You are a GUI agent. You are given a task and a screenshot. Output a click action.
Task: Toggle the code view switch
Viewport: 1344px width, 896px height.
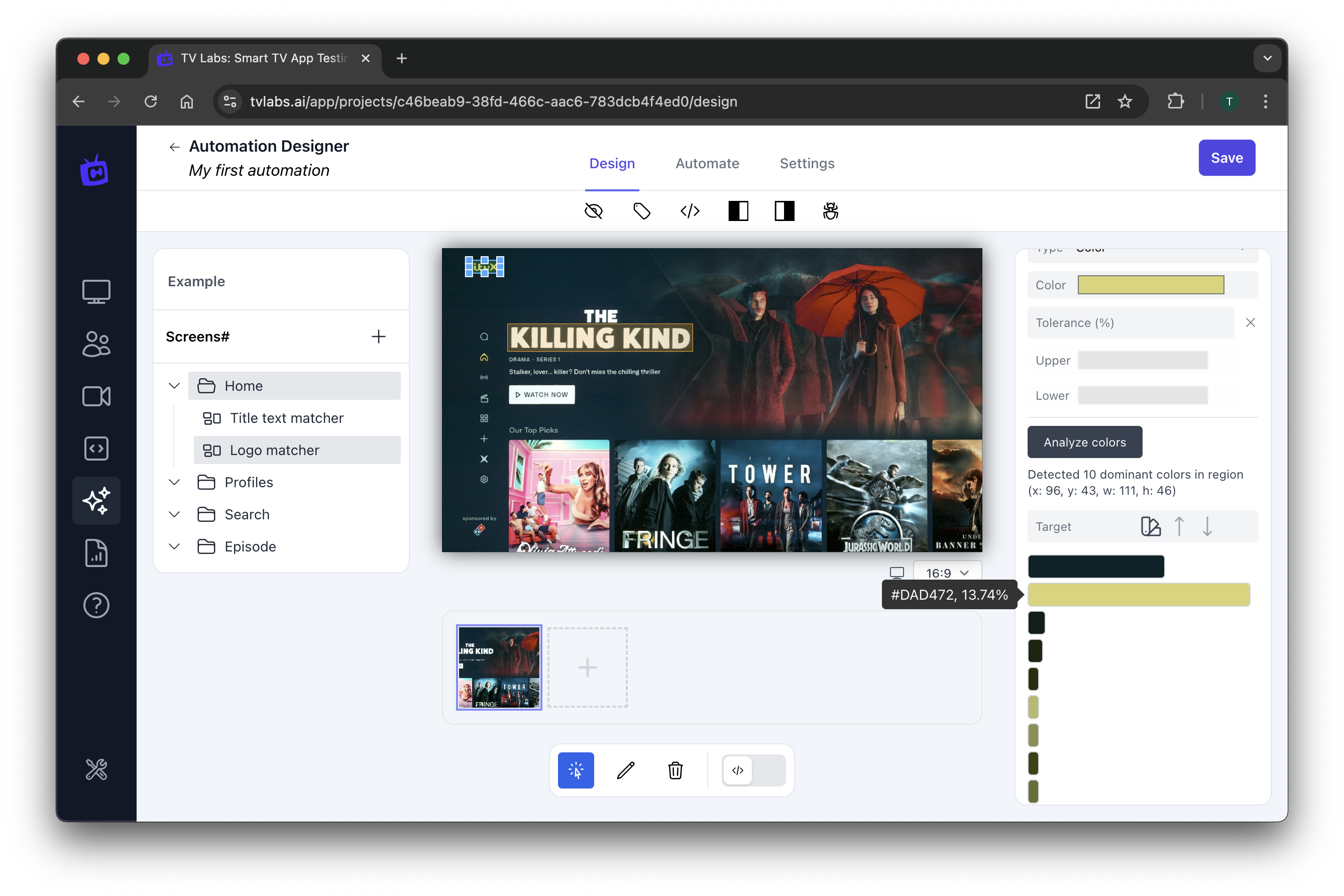(754, 770)
